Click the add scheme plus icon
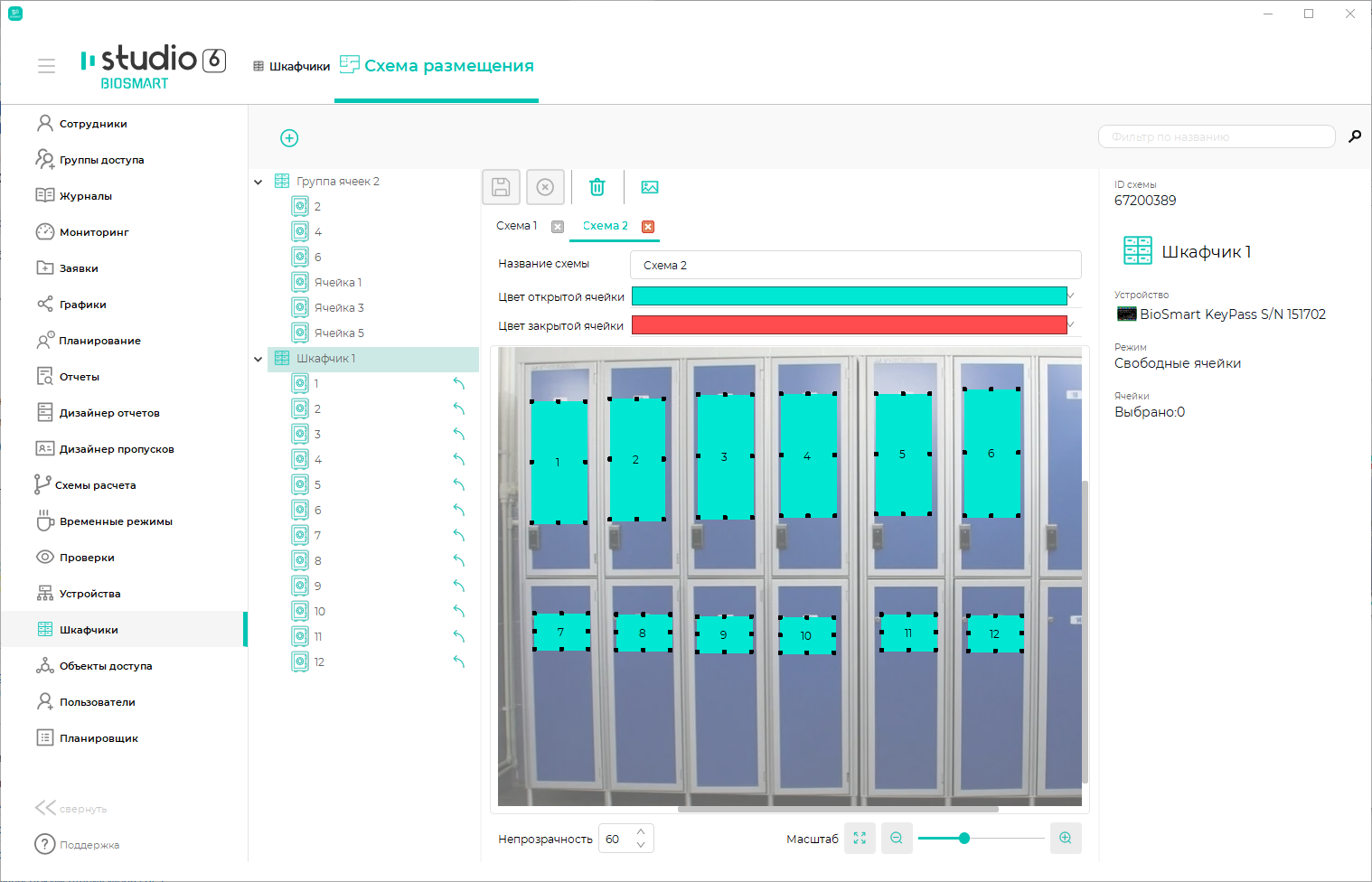 [x=289, y=137]
